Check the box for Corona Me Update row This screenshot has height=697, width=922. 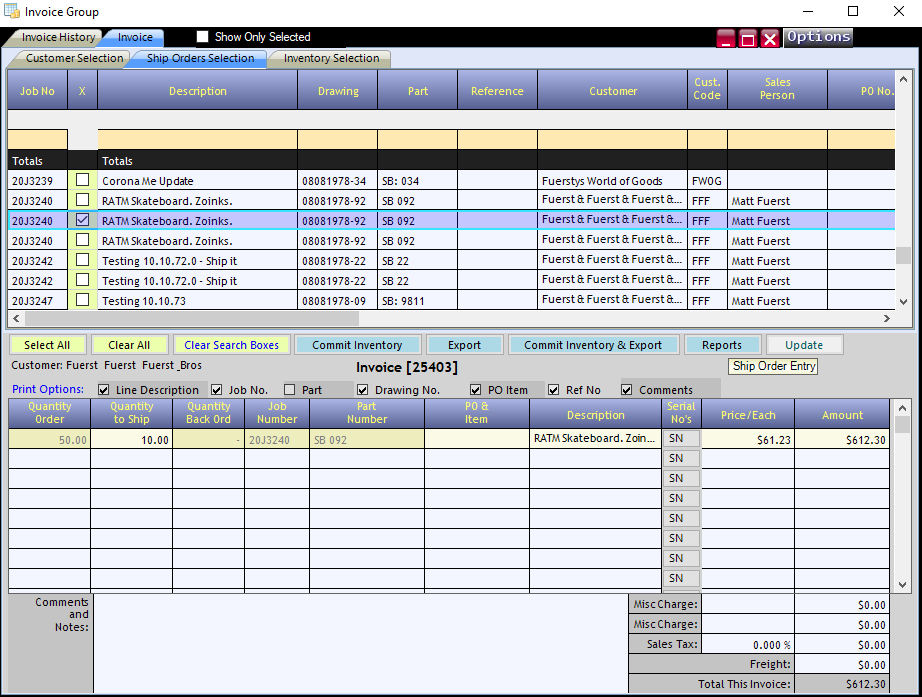point(82,180)
